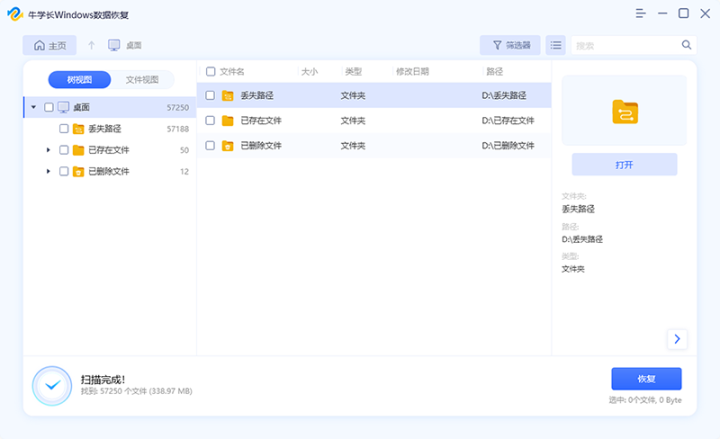The height and width of the screenshot is (439, 720).
Task: Switch list view layout icon
Action: pos(556,45)
